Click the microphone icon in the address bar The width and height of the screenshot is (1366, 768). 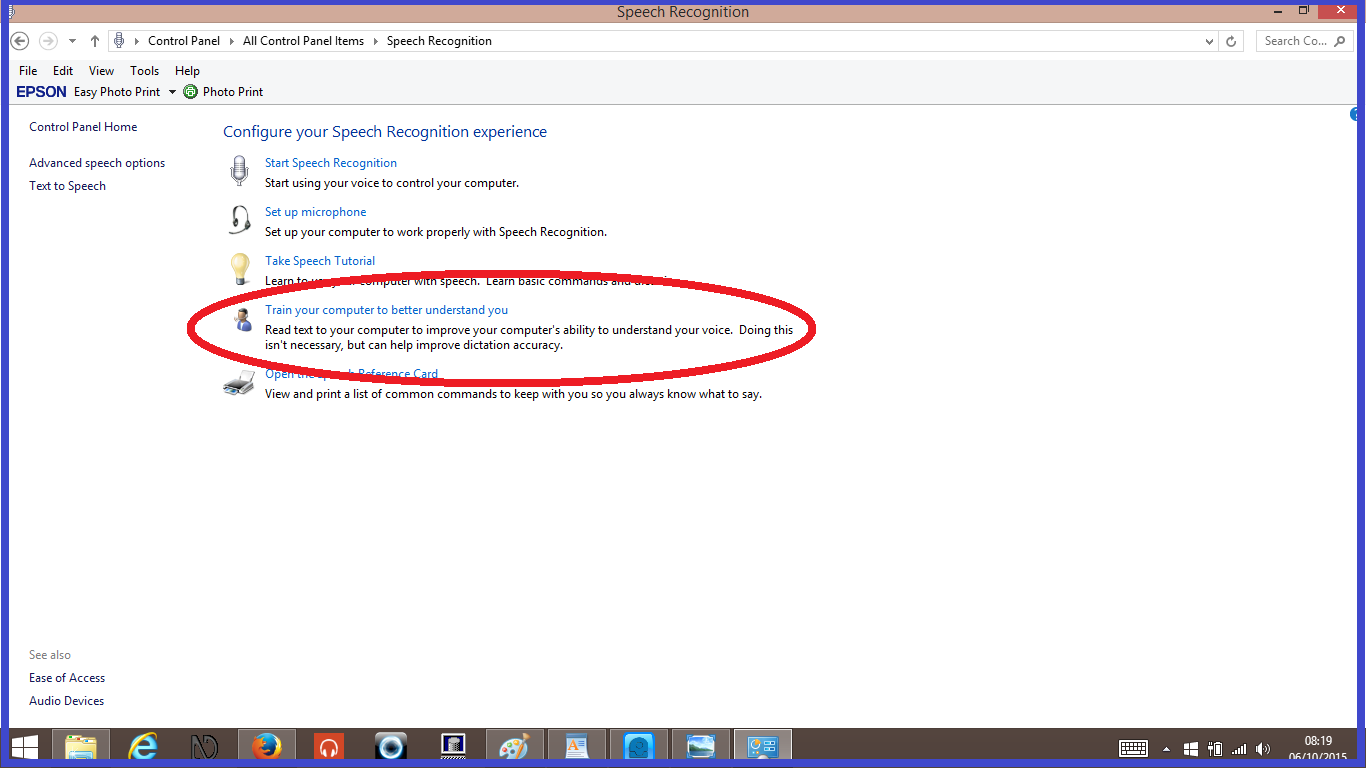pyautogui.click(x=119, y=41)
